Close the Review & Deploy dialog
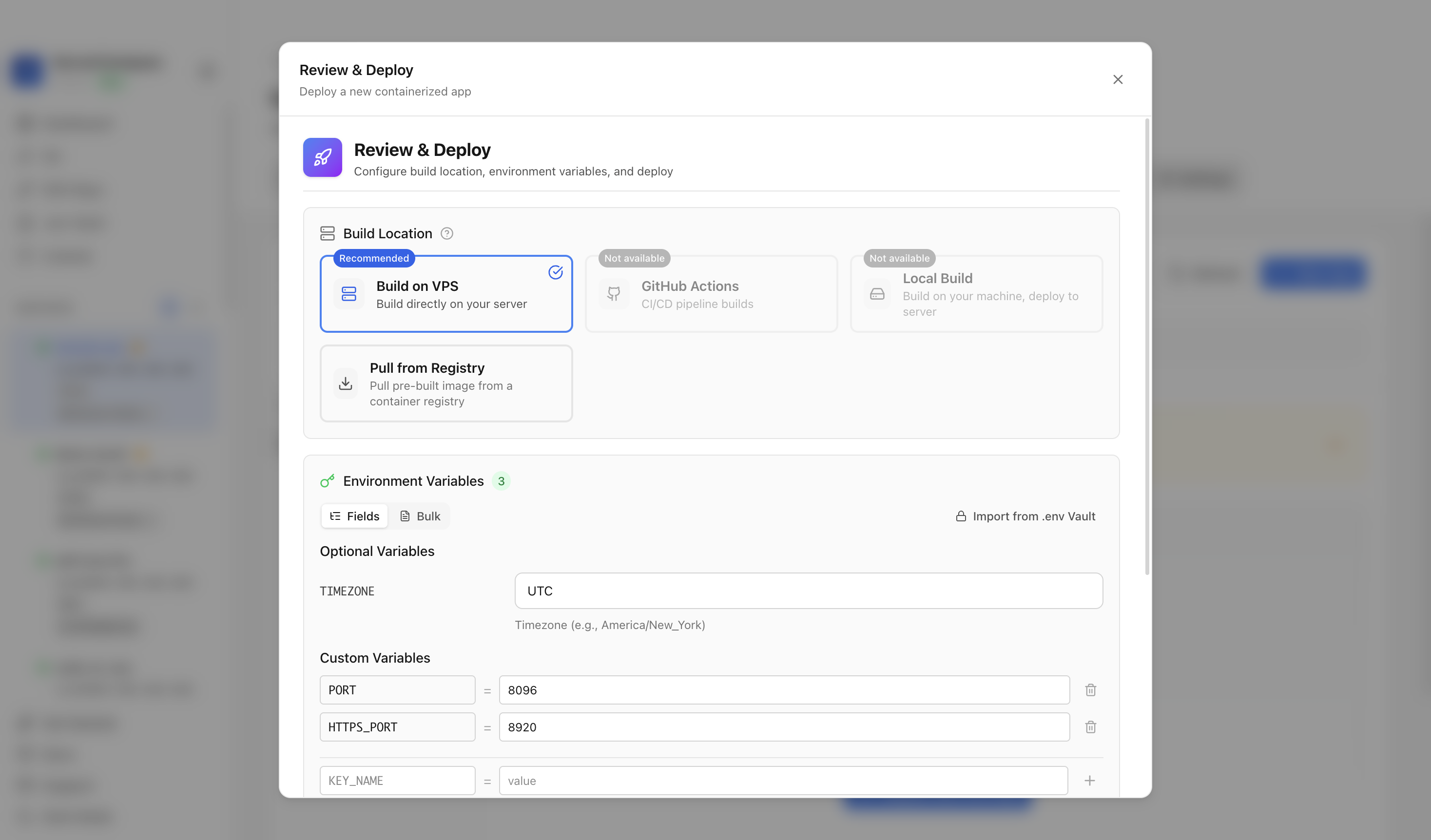This screenshot has height=840, width=1431. tap(1118, 79)
